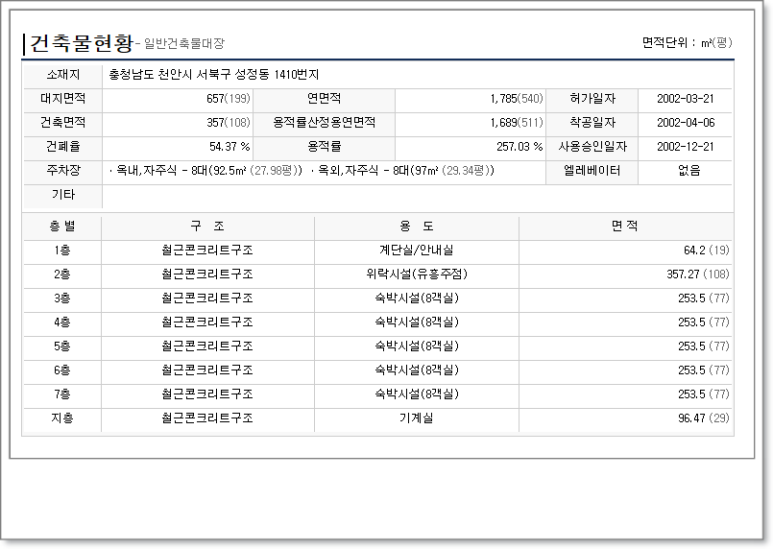Click the 대지면적 value 657(199)
773x549 pixels.
228,99
